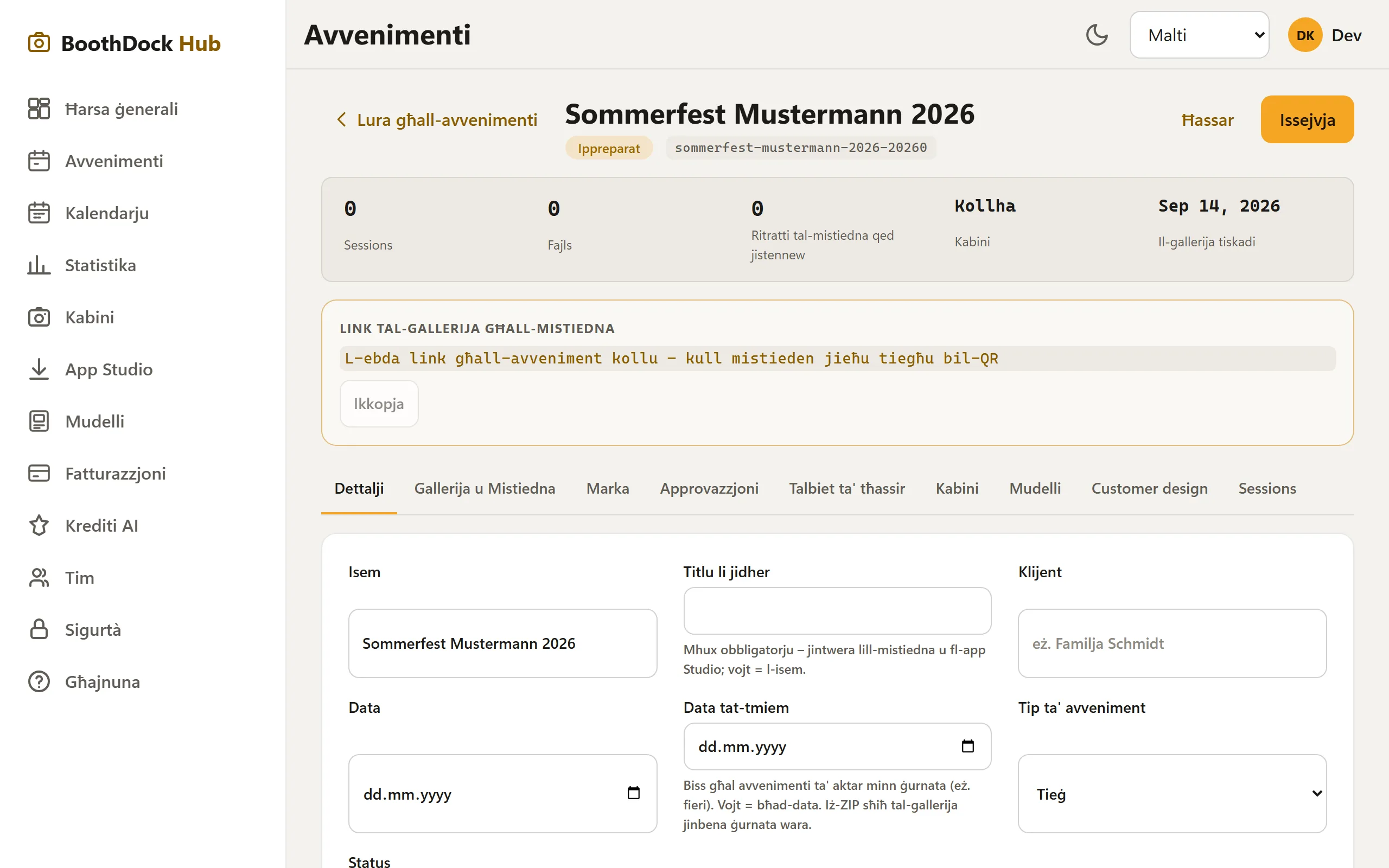Click the Issejvja save button

pyautogui.click(x=1307, y=119)
